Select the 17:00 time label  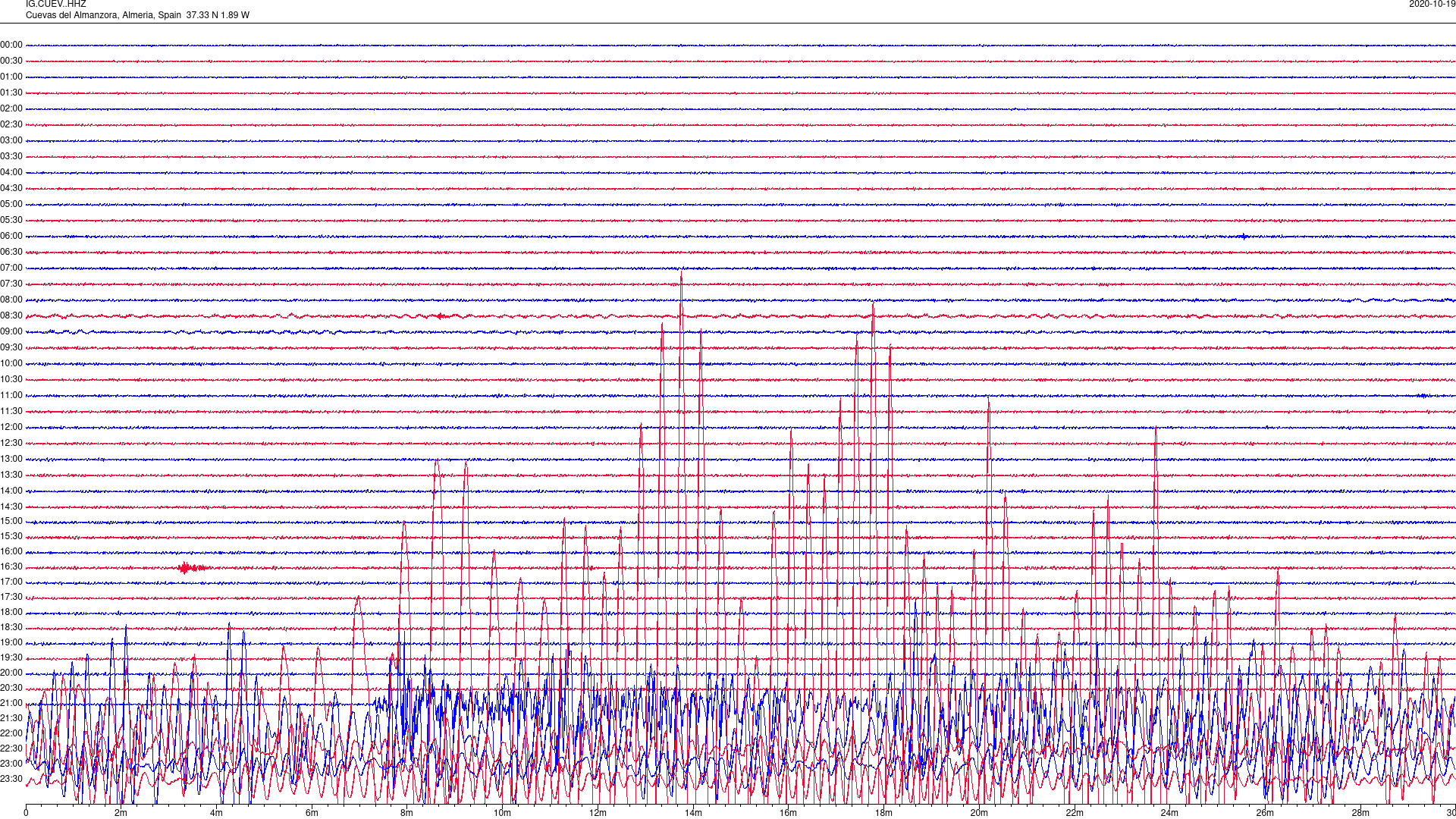pos(11,582)
